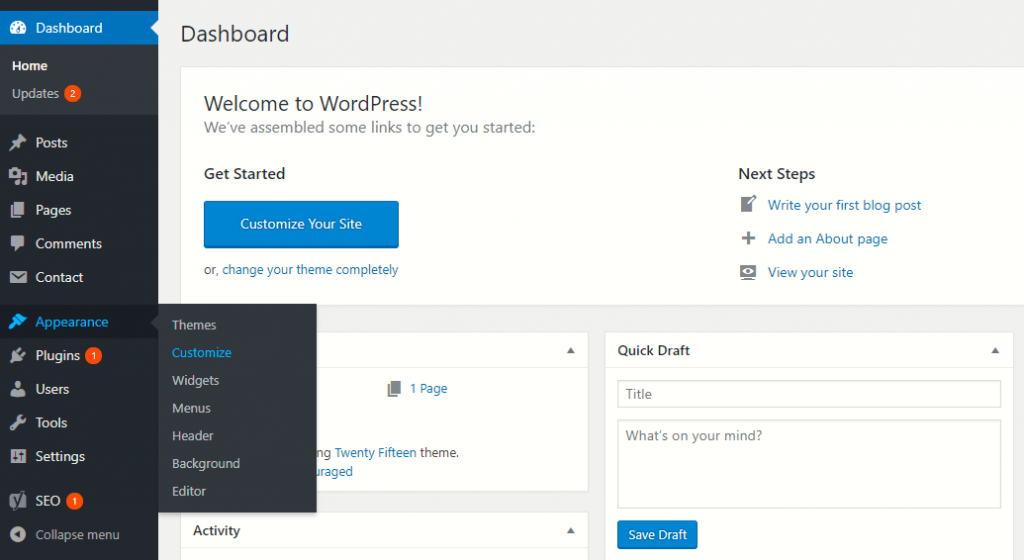Click the Posts pushpin icon in sidebar
This screenshot has width=1024, height=560.
point(18,143)
